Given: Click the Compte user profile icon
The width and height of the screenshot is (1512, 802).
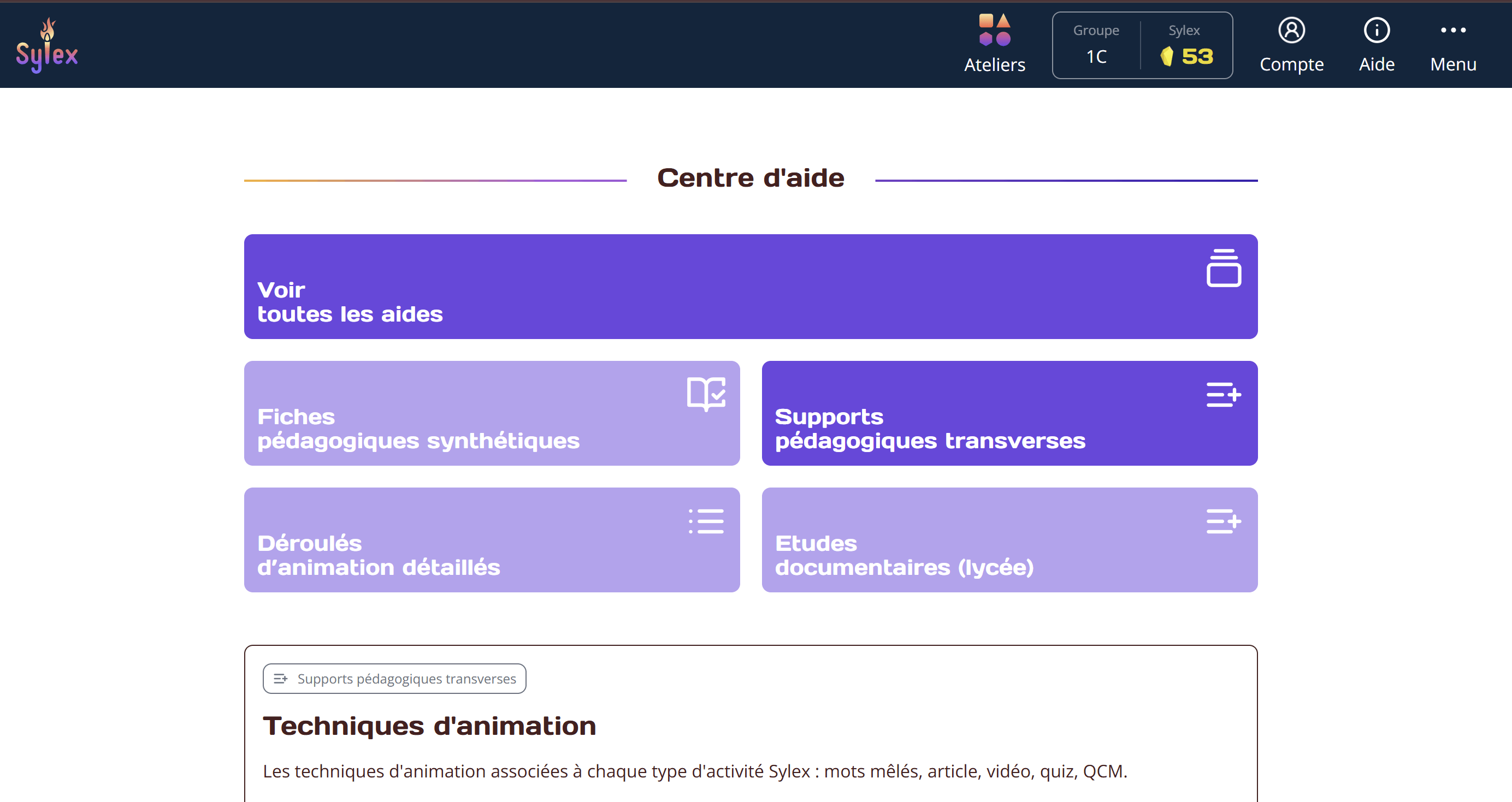Looking at the screenshot, I should (x=1291, y=30).
